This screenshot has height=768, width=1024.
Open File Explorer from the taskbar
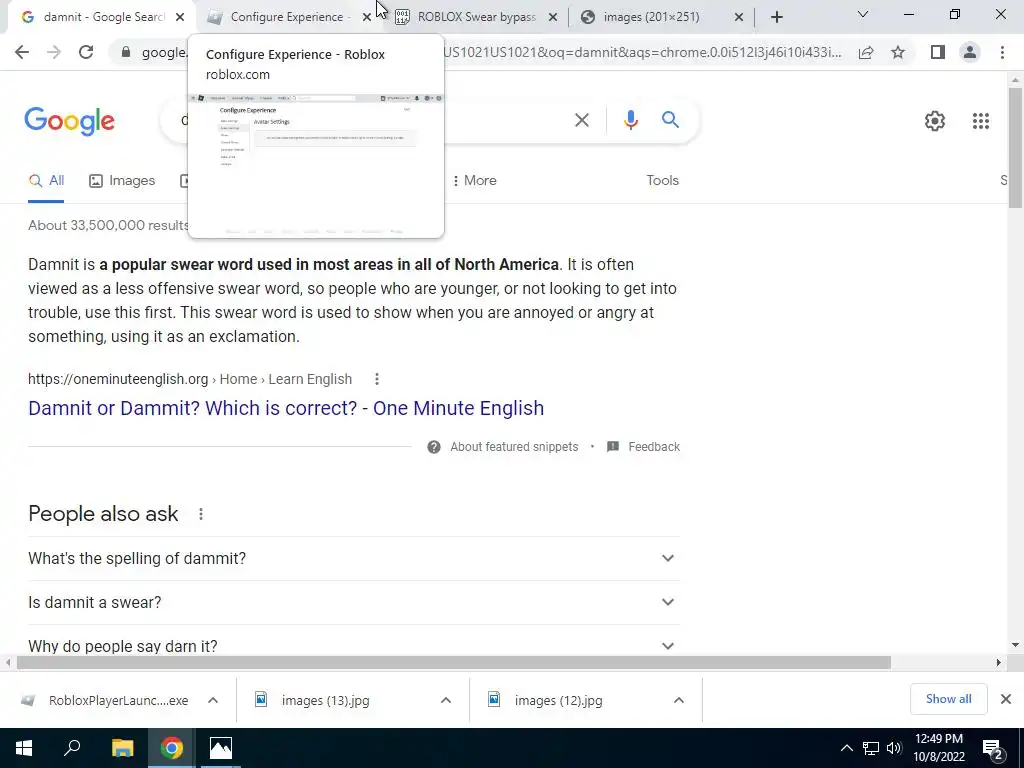[122, 748]
